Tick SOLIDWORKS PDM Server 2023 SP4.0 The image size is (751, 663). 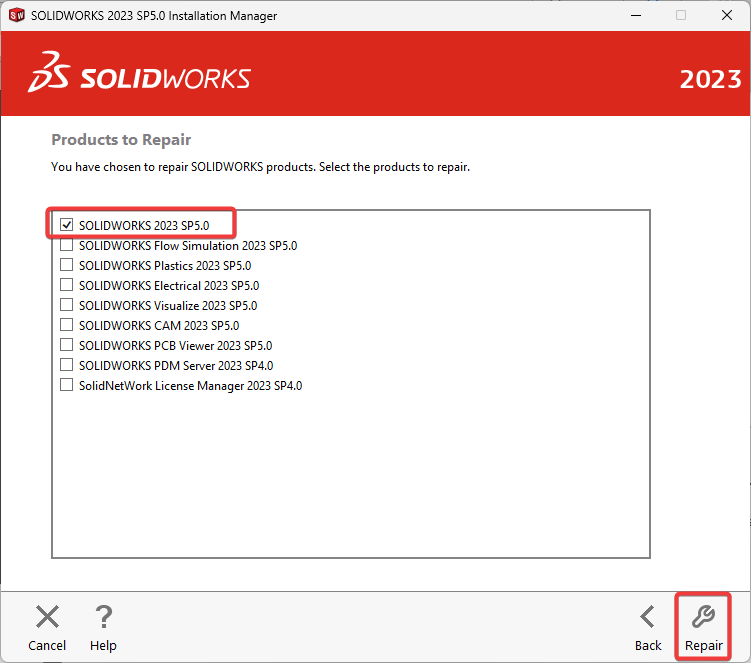67,365
